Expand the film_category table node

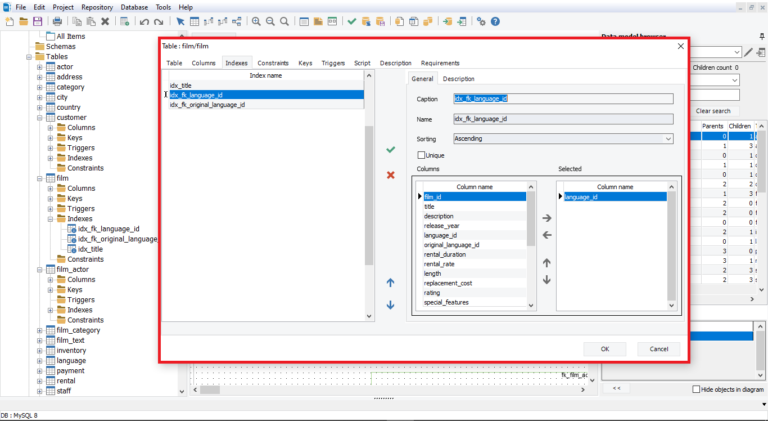coord(39,330)
